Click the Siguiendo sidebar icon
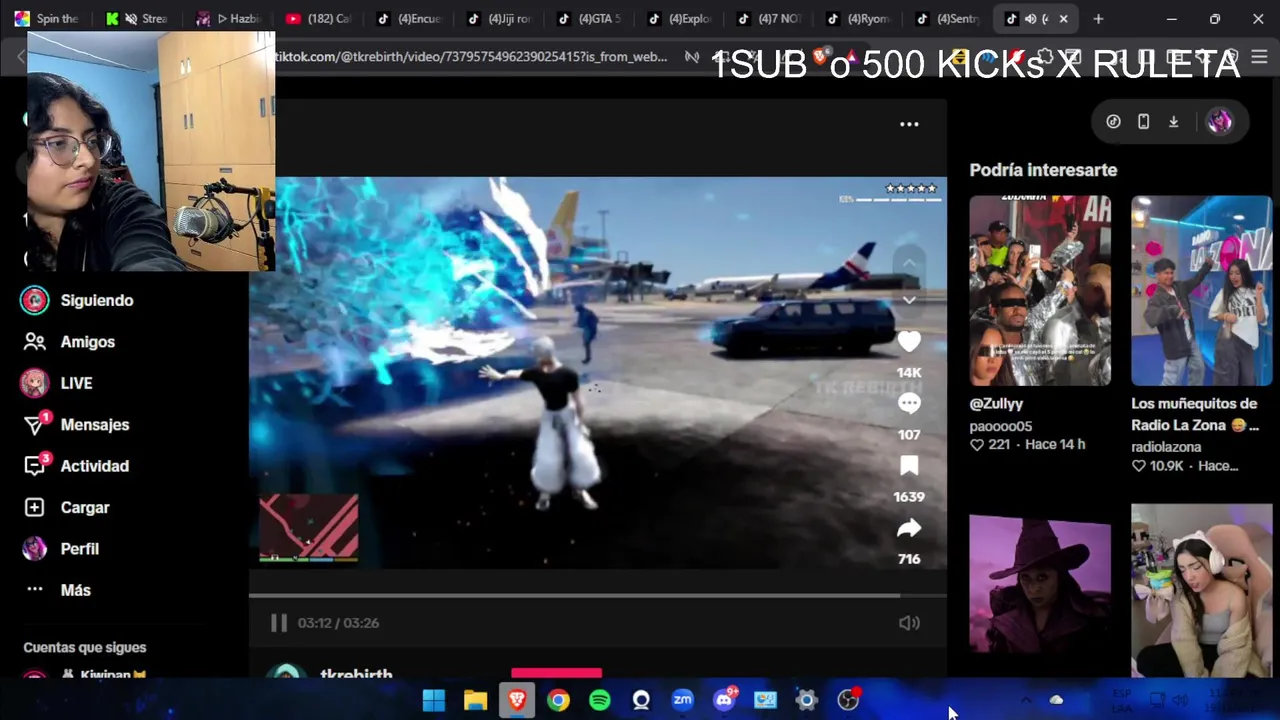The width and height of the screenshot is (1280, 720). [35, 300]
